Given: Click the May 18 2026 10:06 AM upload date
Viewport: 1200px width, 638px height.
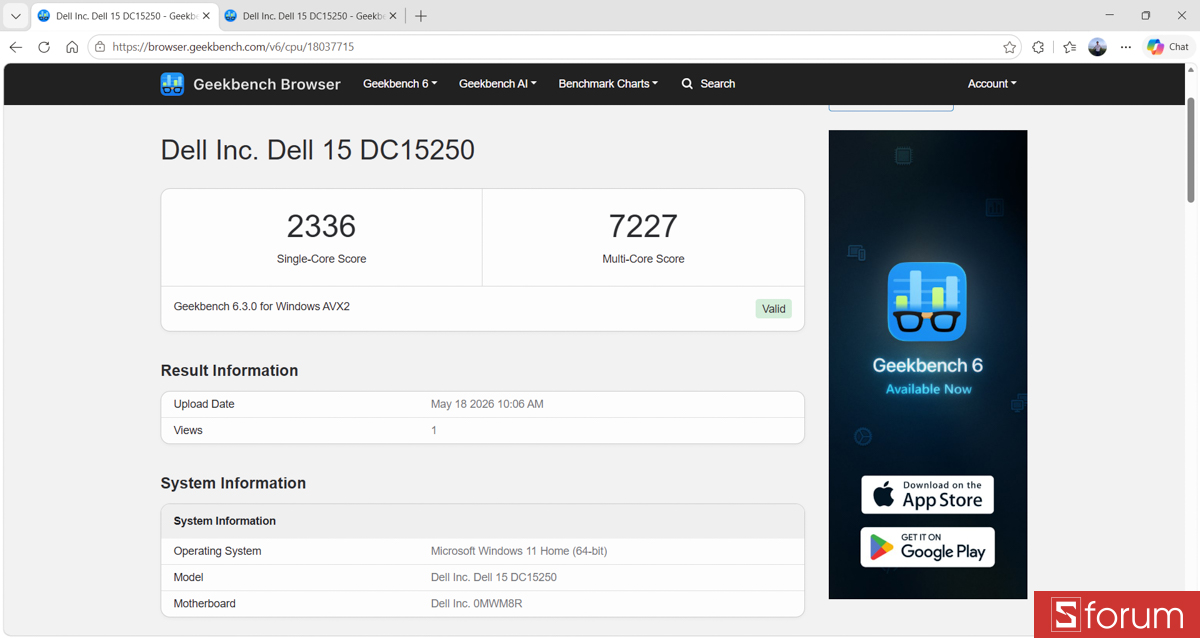Looking at the screenshot, I should 487,404.
